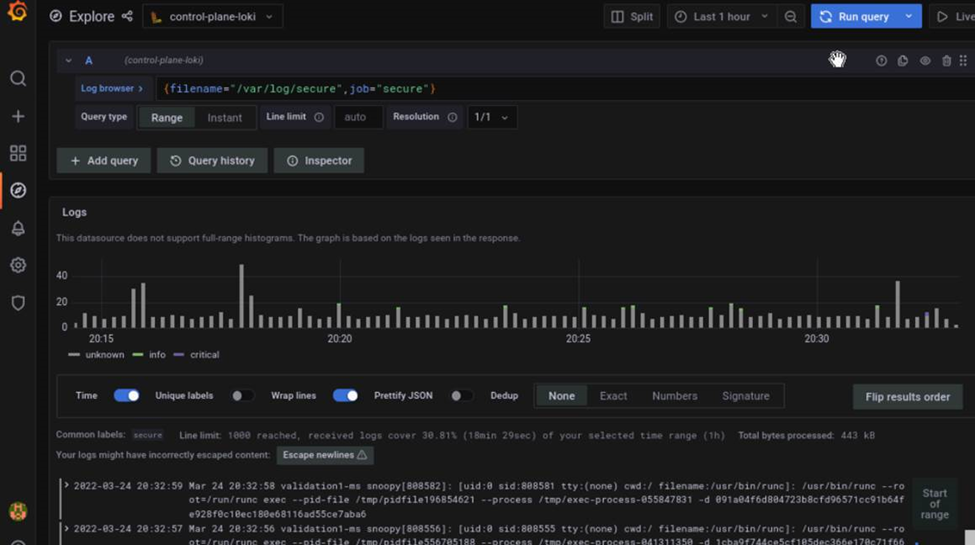Image resolution: width=975 pixels, height=545 pixels.
Task: Select the Signature dedup option
Action: [x=746, y=396]
